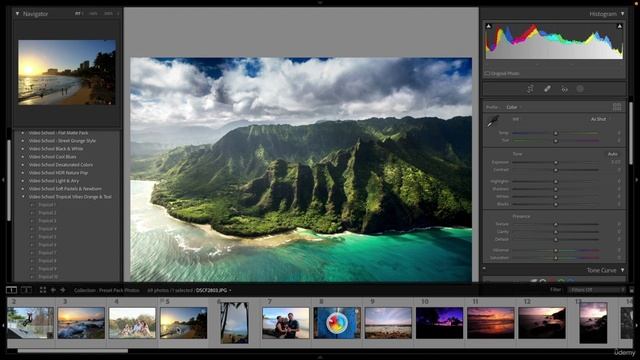Click the Navigator preview beach image
Screen dimensions: 640x360
tap(67, 72)
